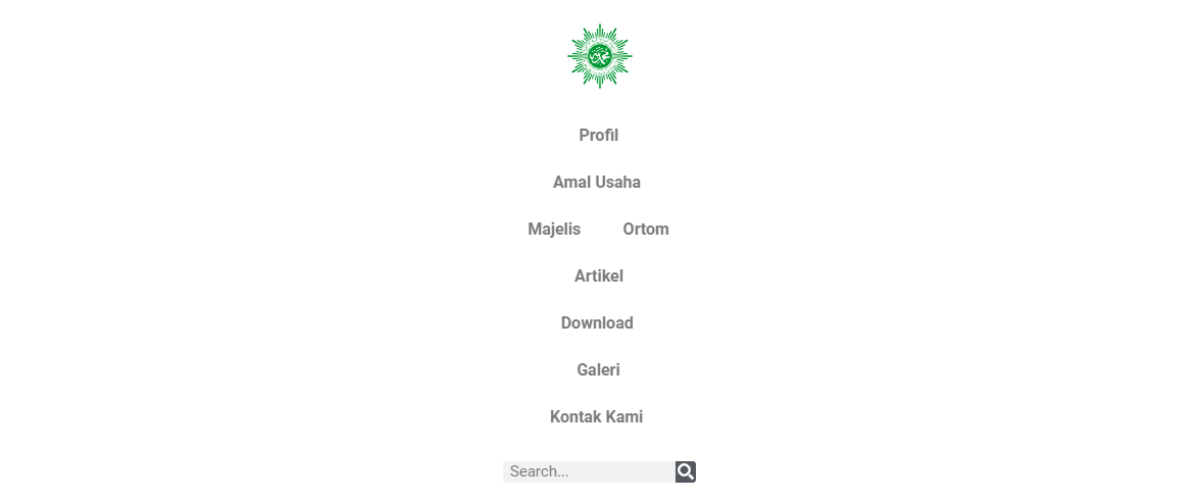Navigate to the Download page
The image size is (1200, 493).
tap(597, 323)
